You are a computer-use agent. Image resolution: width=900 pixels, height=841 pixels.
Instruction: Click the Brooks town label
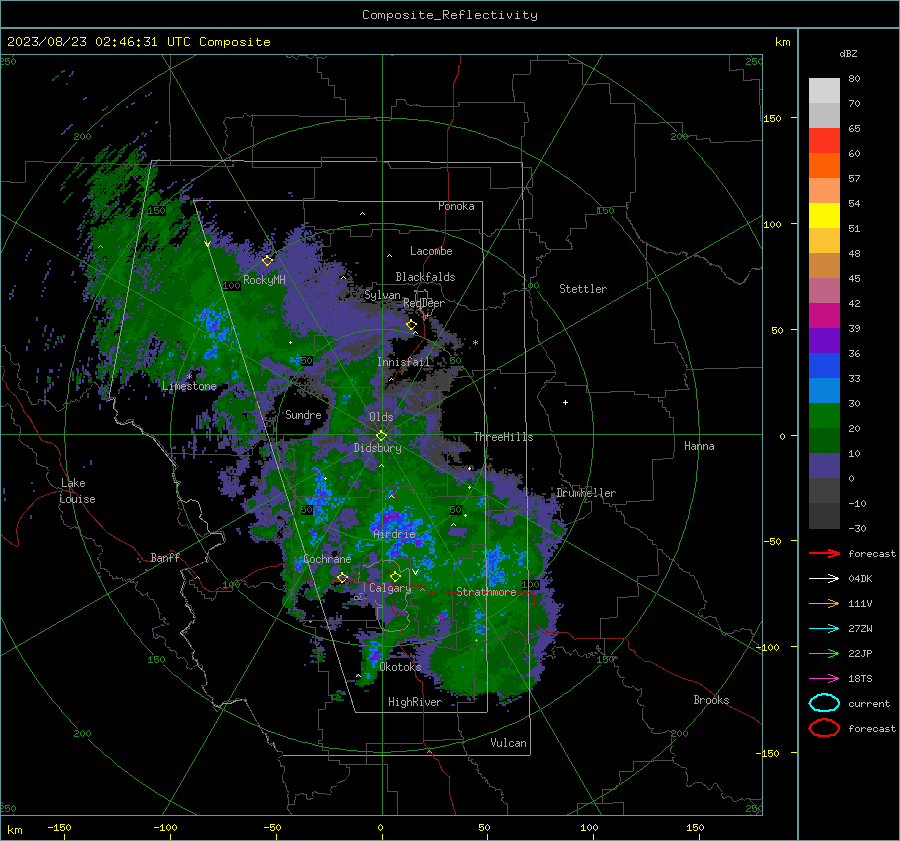pos(711,700)
